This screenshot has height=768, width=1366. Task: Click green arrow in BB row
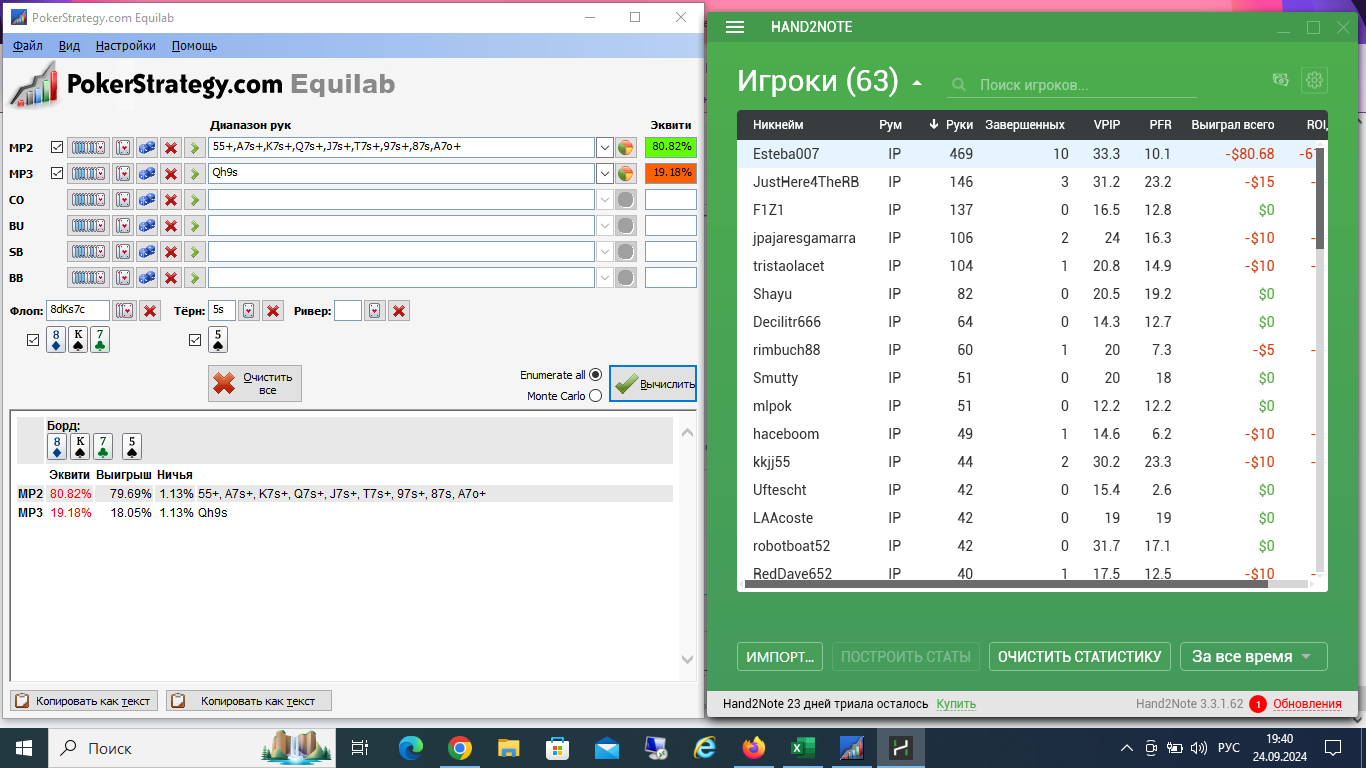click(x=195, y=277)
